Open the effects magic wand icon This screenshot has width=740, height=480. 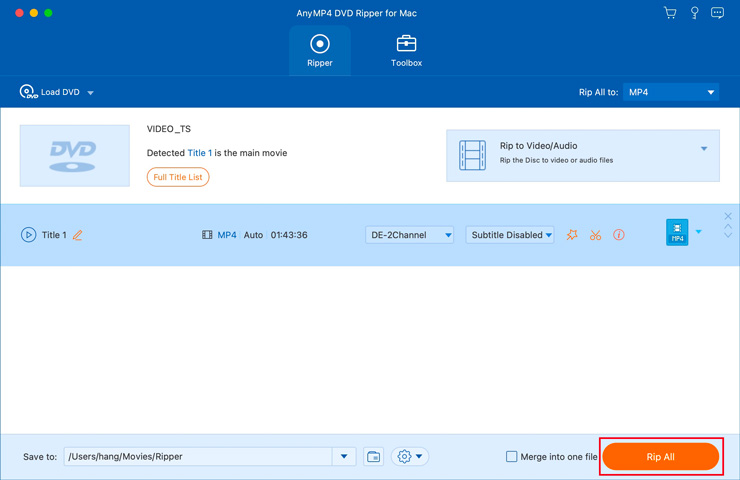(x=572, y=235)
